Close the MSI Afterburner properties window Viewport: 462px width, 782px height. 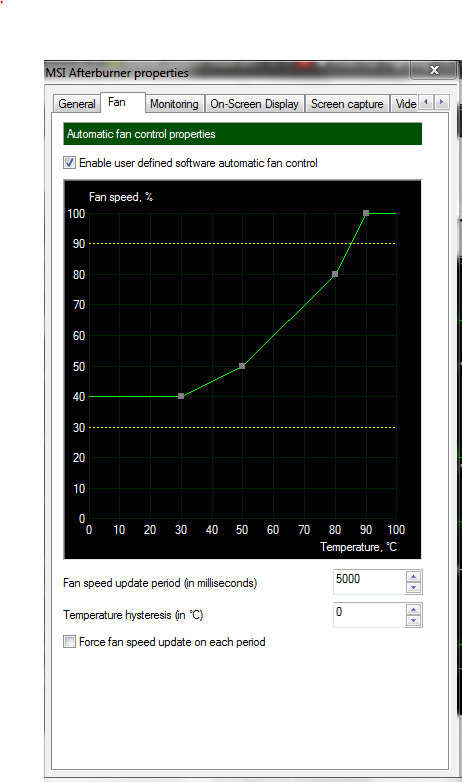[434, 70]
